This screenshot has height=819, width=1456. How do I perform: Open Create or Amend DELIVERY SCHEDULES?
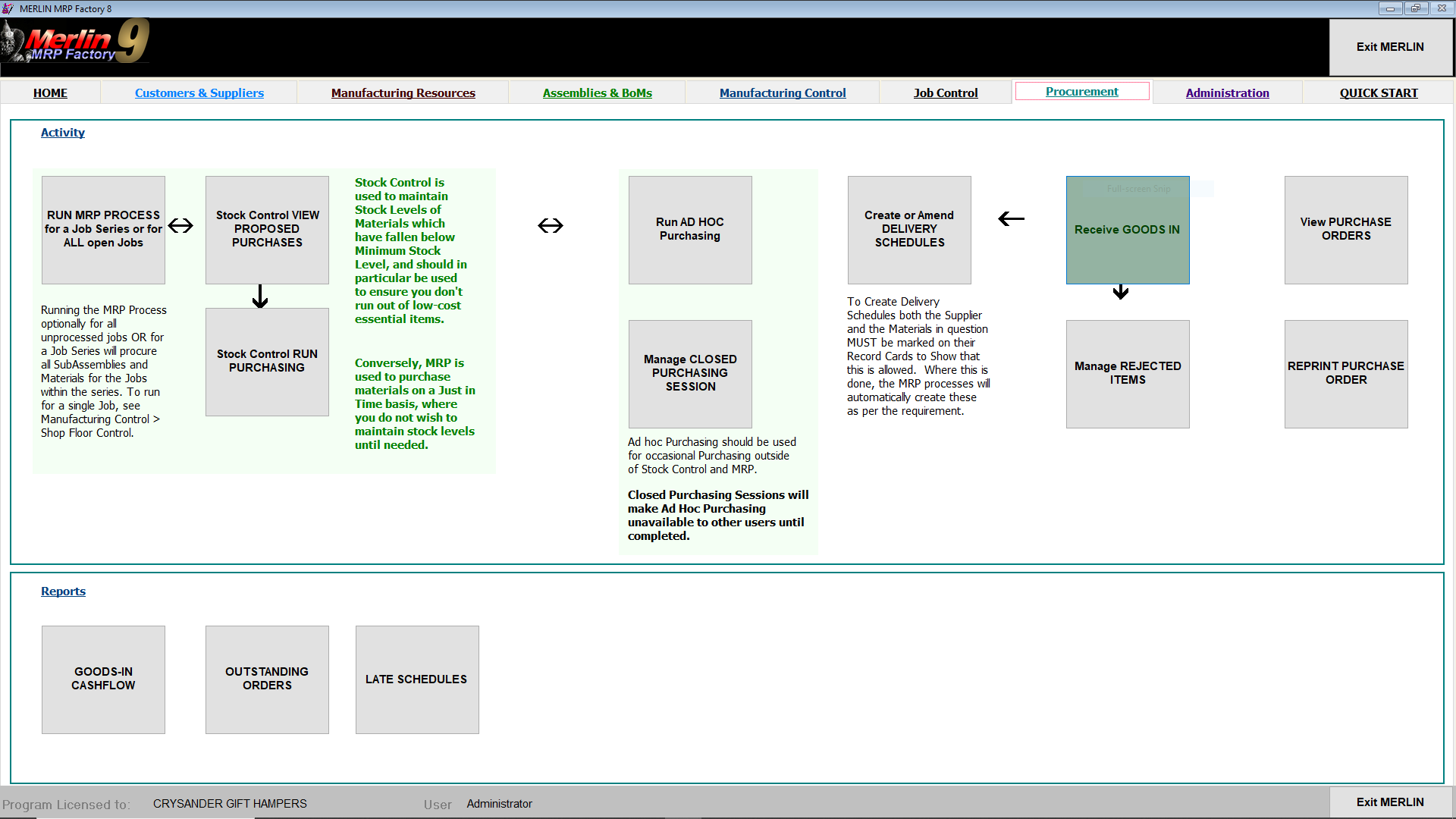(909, 230)
